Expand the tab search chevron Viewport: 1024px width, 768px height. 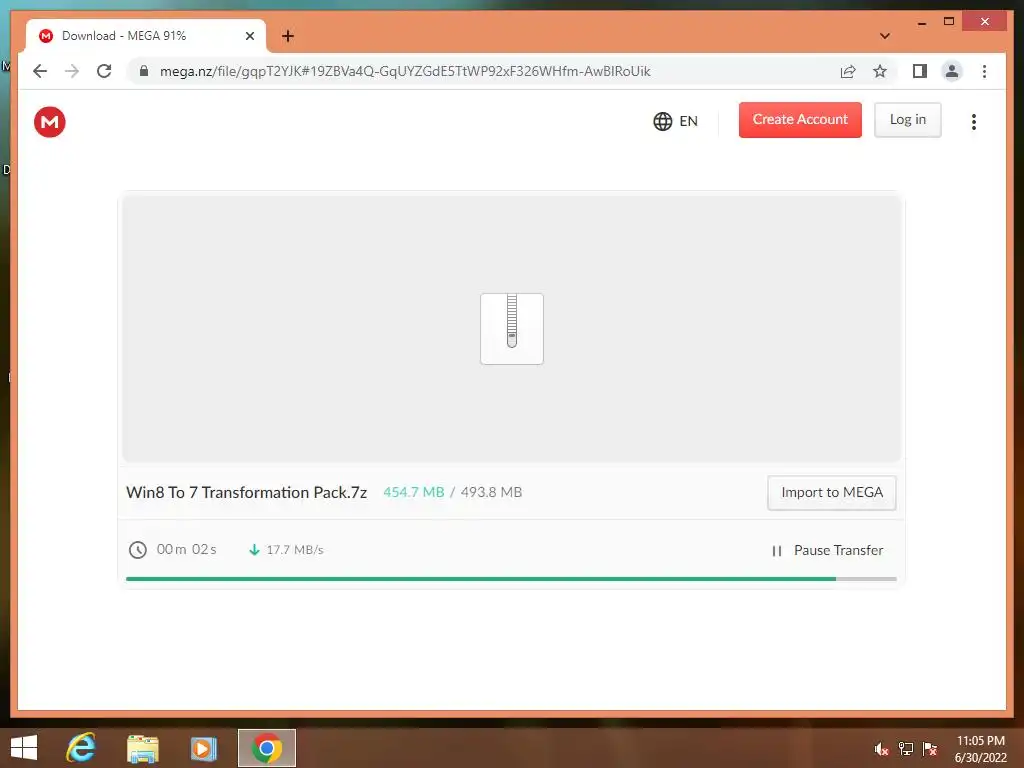click(885, 36)
